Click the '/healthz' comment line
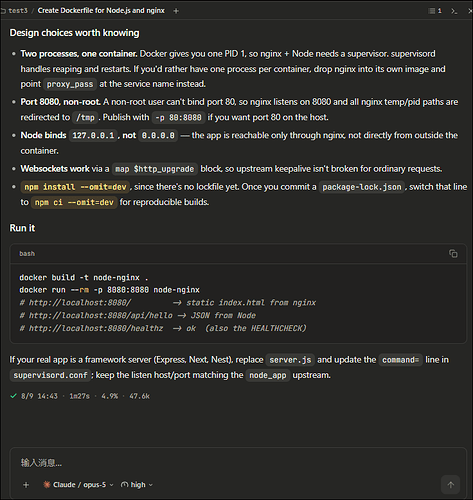This screenshot has width=473, height=500. coord(163,328)
